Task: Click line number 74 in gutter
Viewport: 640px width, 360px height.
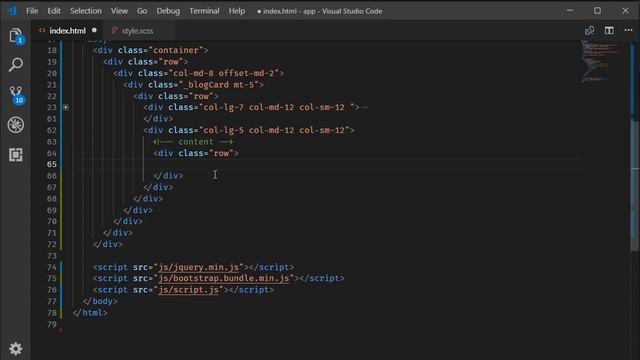Action: 52,267
